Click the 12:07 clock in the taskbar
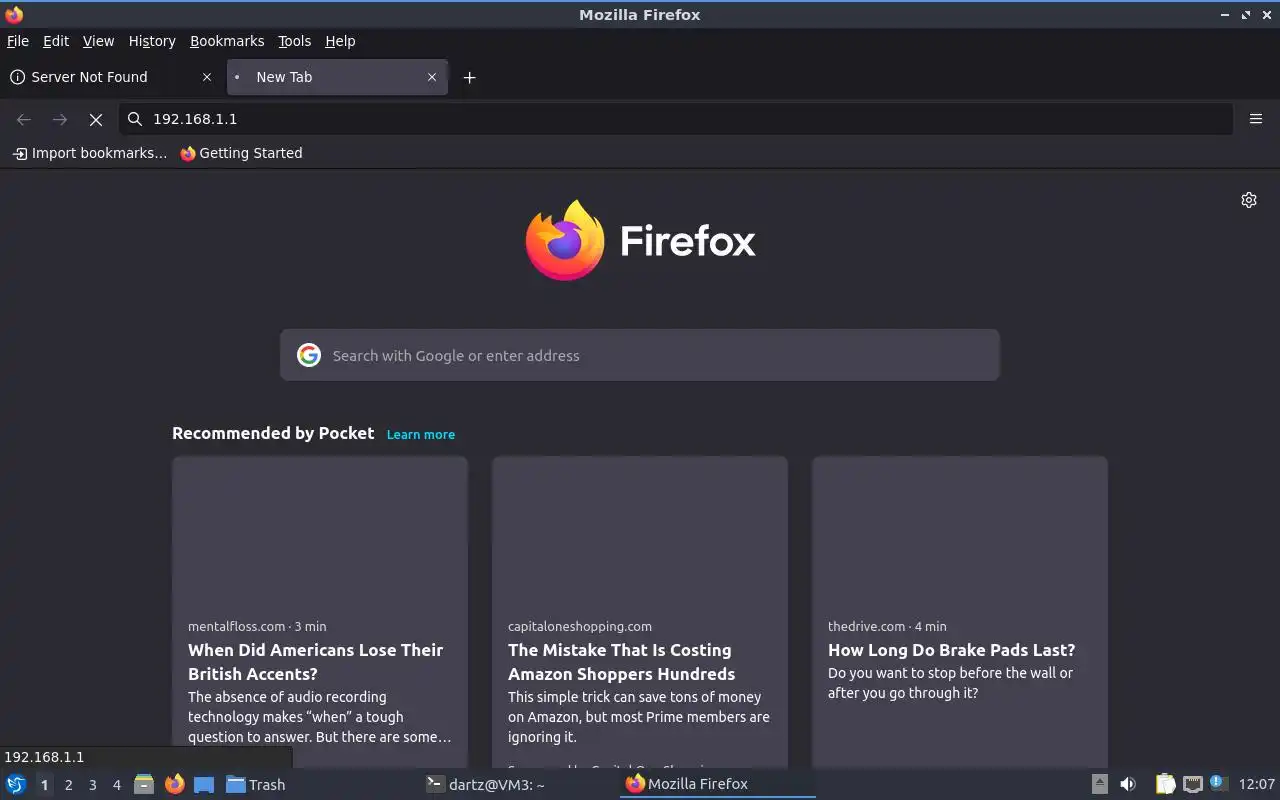1280x800 pixels. click(1257, 784)
